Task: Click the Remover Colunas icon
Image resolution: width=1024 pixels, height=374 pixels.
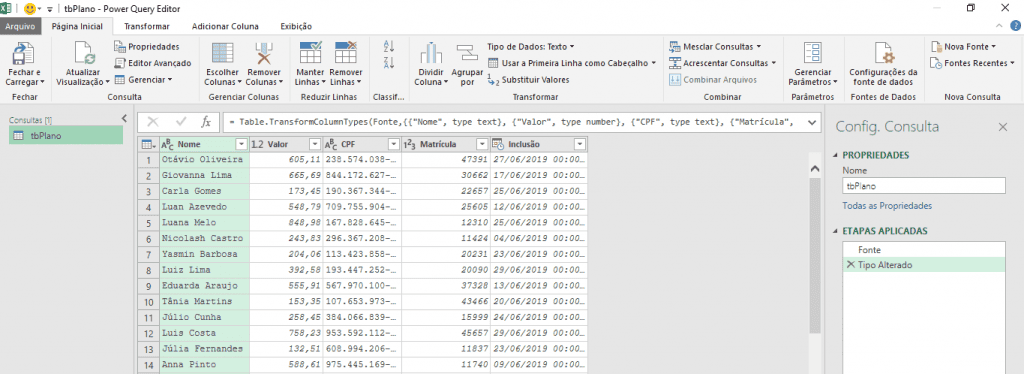Action: [x=265, y=54]
